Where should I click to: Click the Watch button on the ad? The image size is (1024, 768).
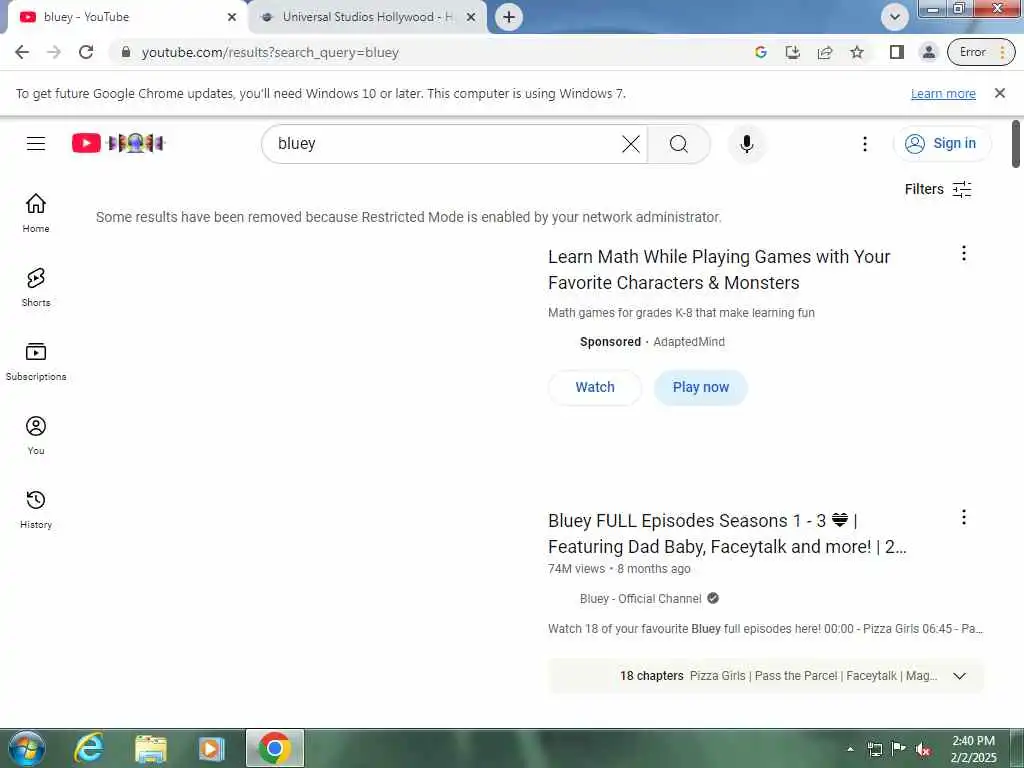tap(595, 387)
